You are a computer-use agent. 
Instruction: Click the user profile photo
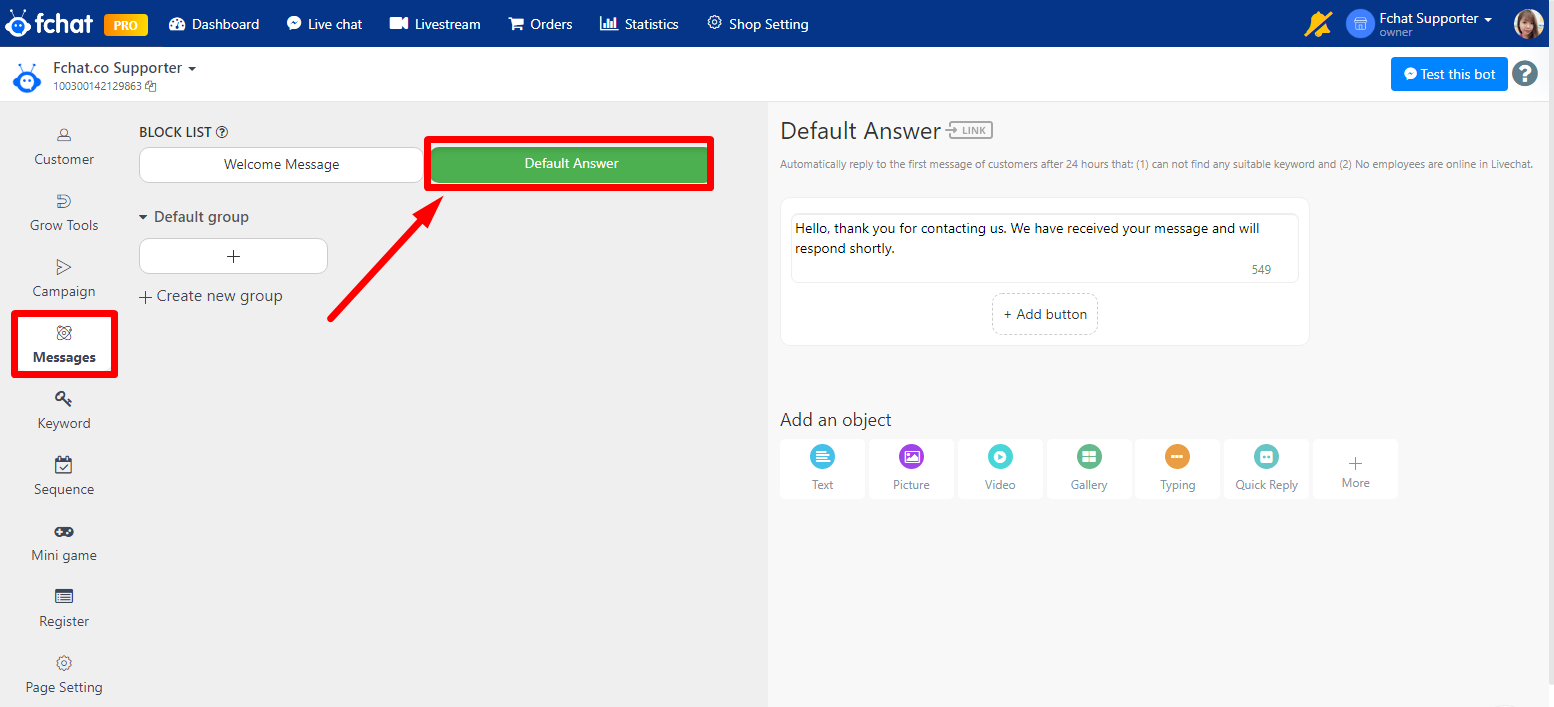click(x=1528, y=23)
